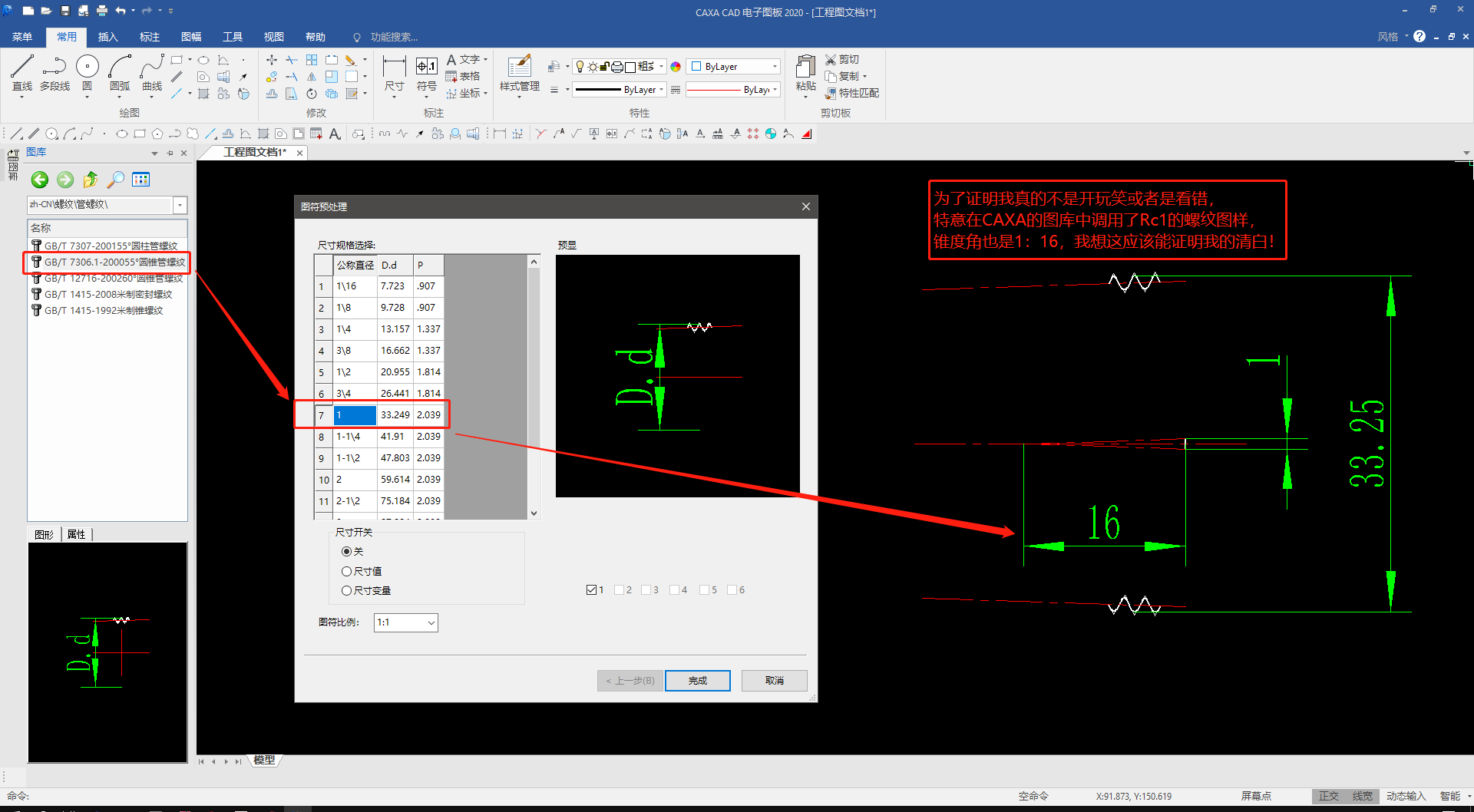This screenshot has height=812, width=1474.
Task: Select the 曲线 spline curve tool
Action: tap(152, 74)
